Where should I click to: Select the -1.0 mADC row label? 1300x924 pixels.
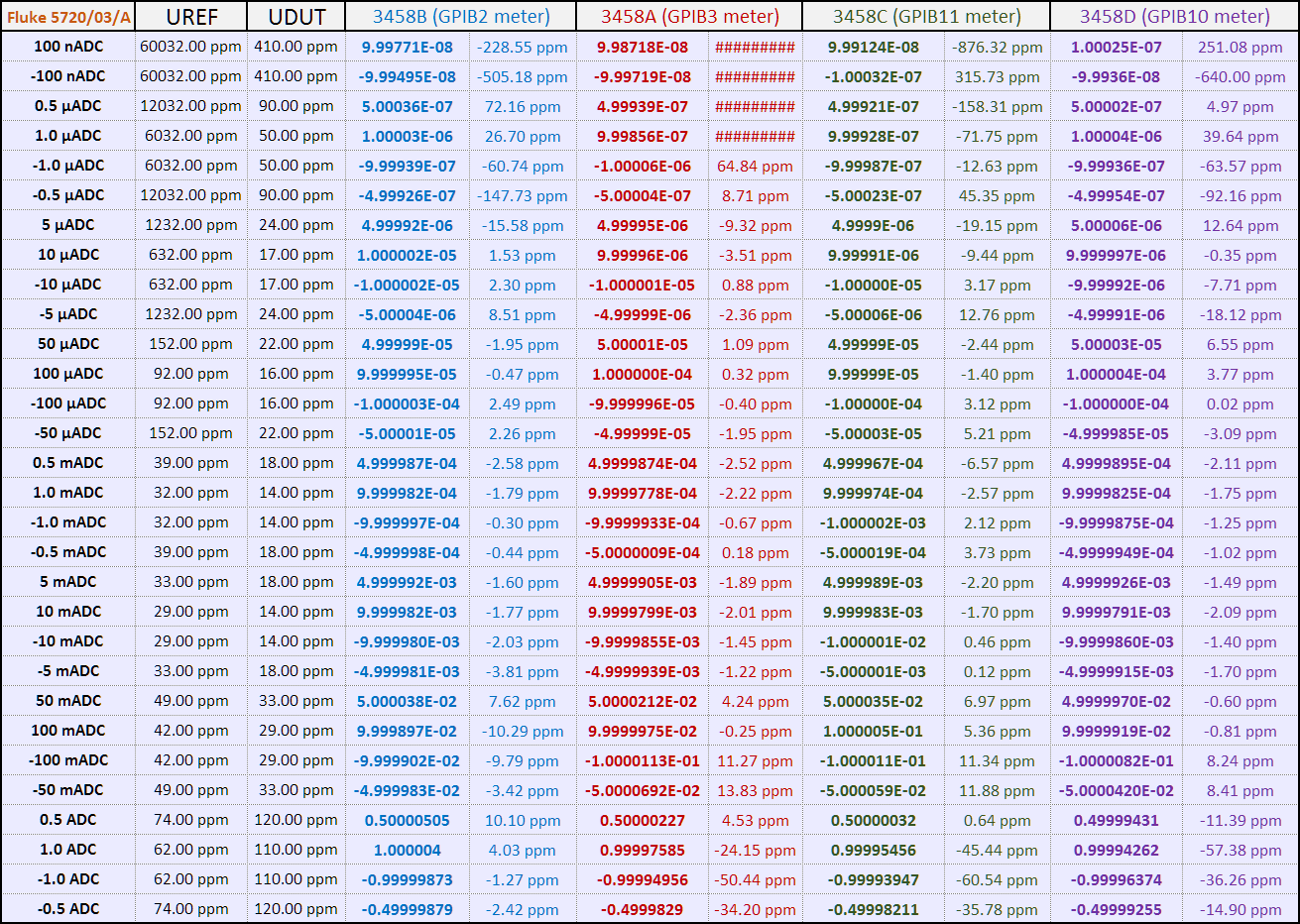point(68,522)
